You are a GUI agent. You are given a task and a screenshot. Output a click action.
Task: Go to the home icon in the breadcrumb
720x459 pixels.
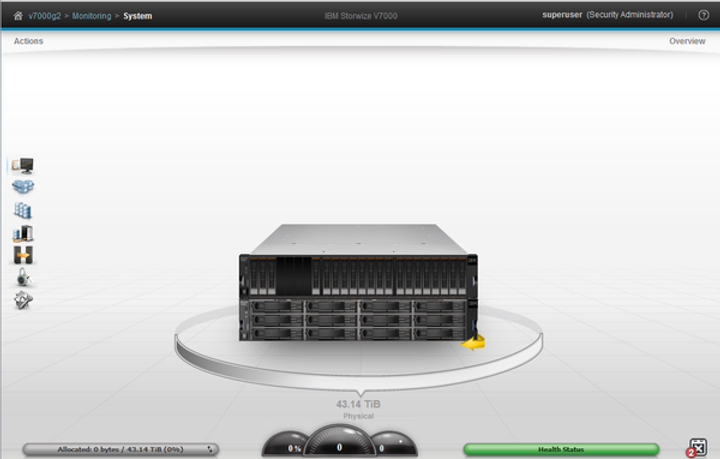[x=18, y=16]
